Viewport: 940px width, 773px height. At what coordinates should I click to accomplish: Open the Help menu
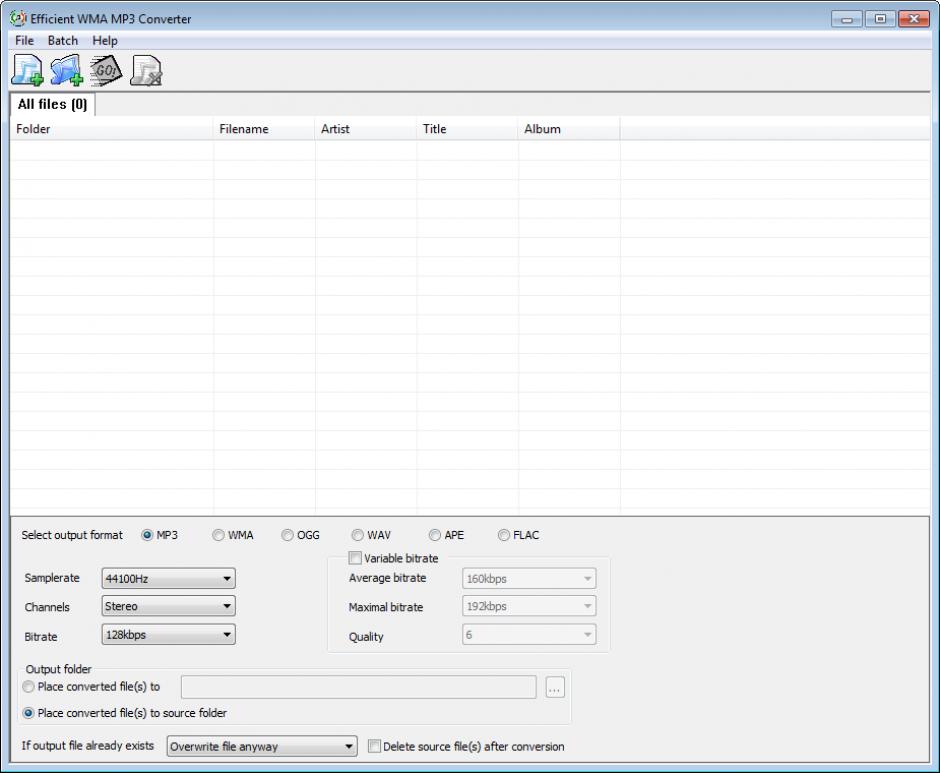coord(105,40)
